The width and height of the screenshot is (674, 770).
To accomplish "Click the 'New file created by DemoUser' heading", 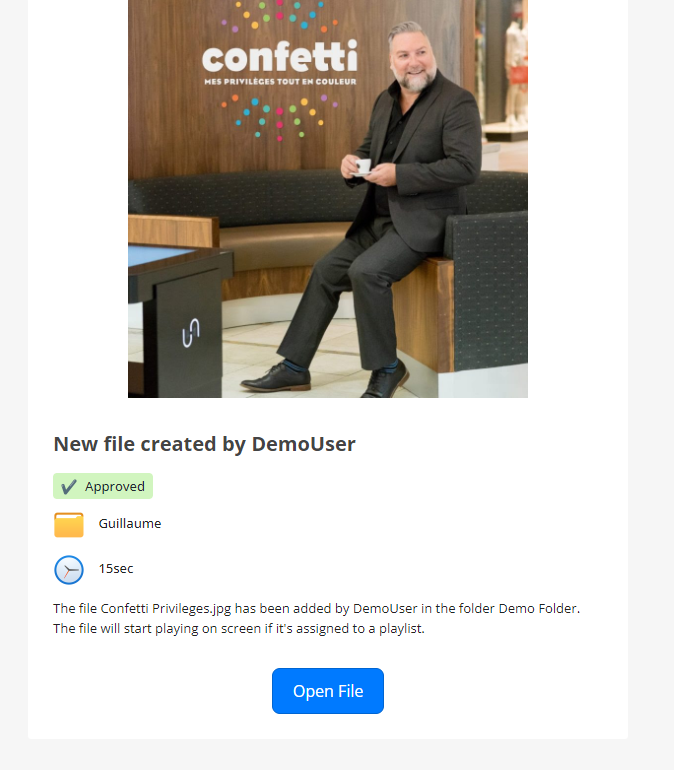I will pos(204,444).
